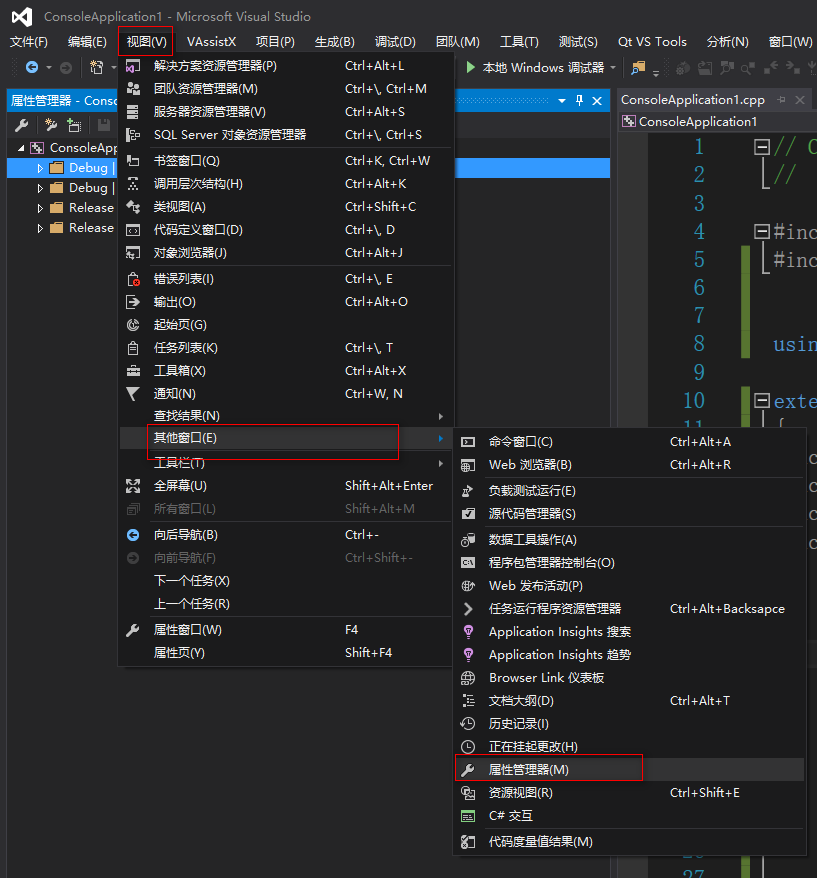Image resolution: width=817 pixels, height=878 pixels.
Task: Choose 向后导航(B) navigate backward entry
Action: pos(286,535)
